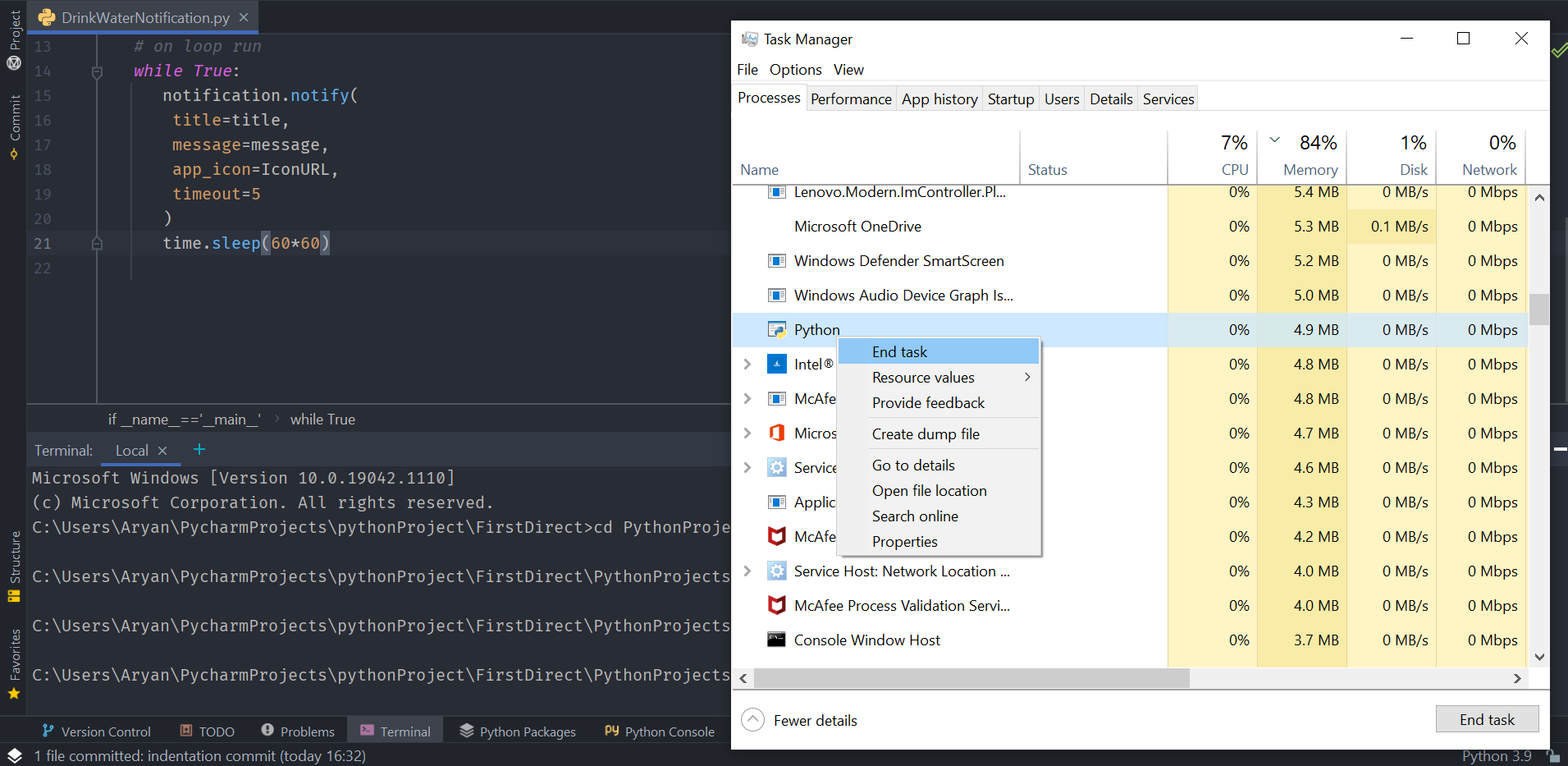Click the Python process icon in Task Manager

point(776,330)
